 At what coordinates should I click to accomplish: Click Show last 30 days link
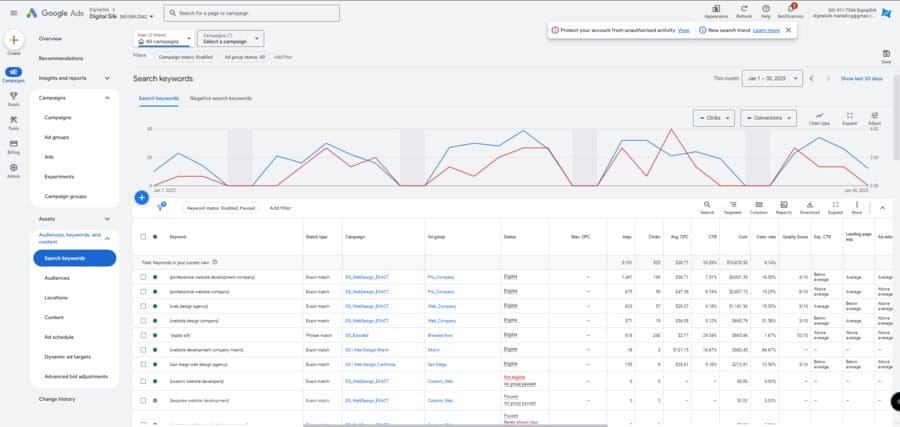(x=862, y=79)
